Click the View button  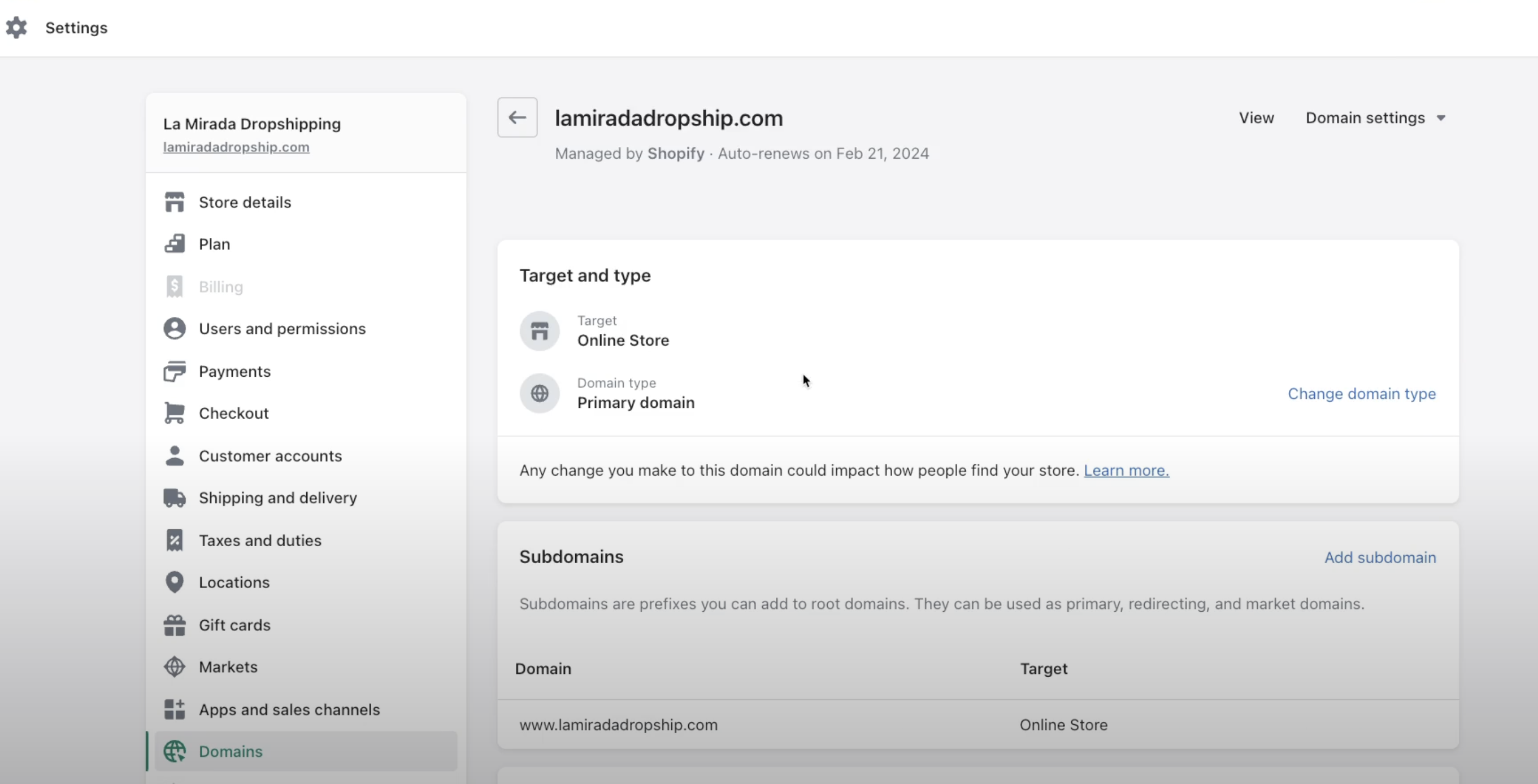point(1256,117)
